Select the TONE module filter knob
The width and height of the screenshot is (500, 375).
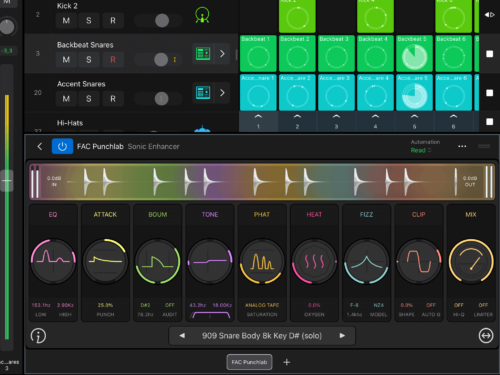[210, 261]
